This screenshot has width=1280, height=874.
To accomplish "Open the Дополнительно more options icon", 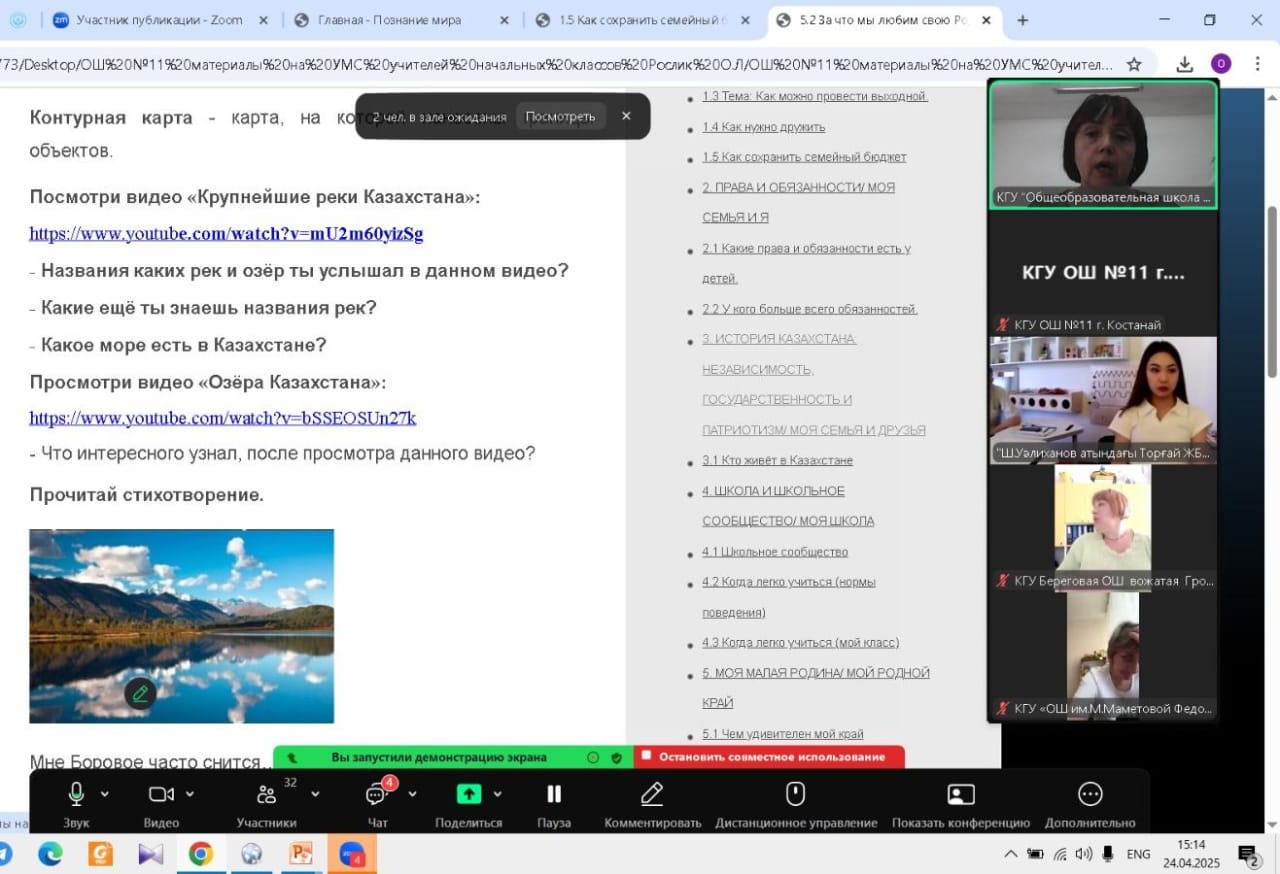I will (x=1090, y=794).
